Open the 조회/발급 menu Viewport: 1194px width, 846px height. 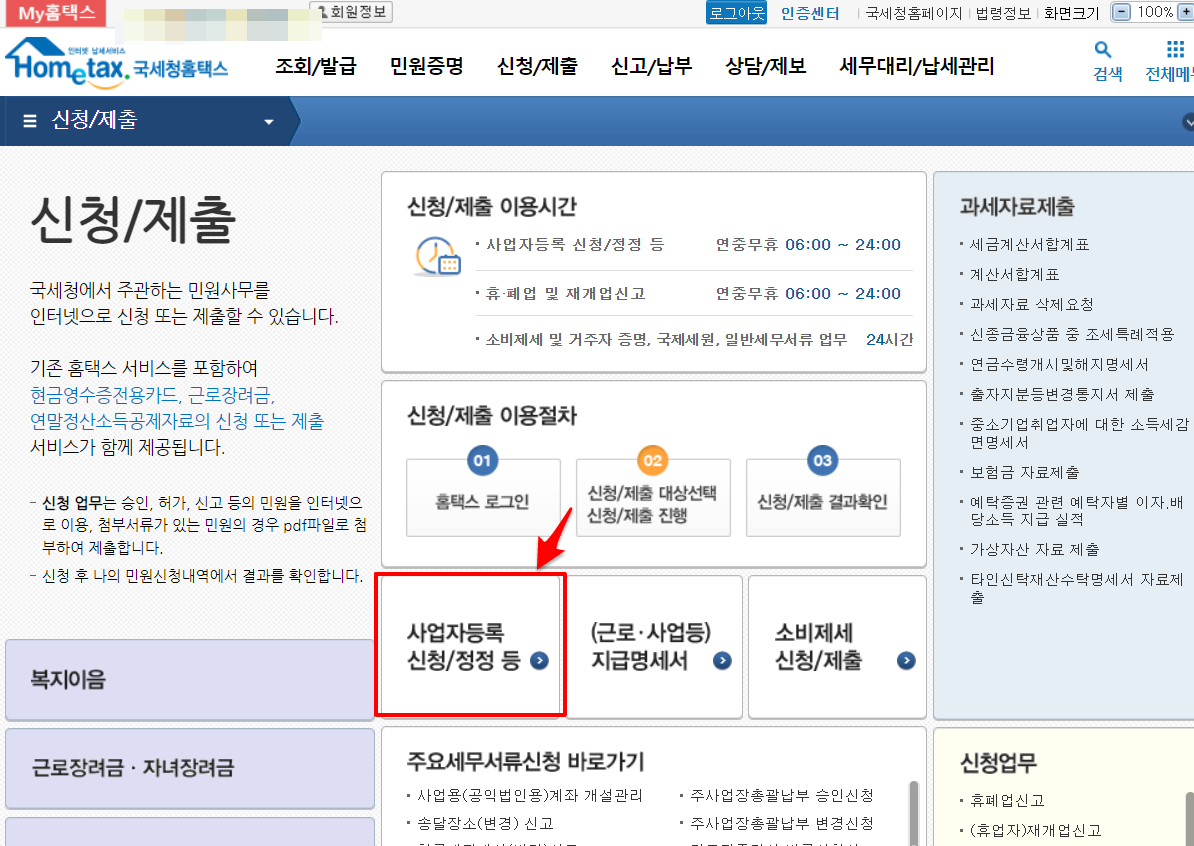click(315, 66)
